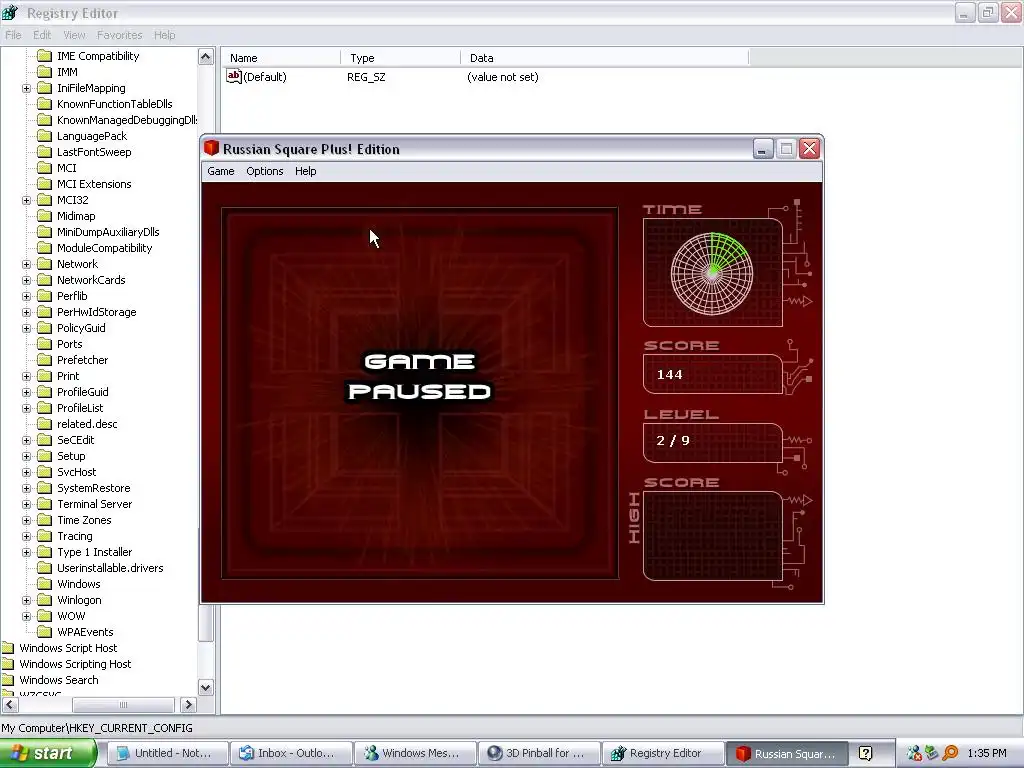
Task: Click the Windows Script Host folder icon
Action: click(8, 648)
